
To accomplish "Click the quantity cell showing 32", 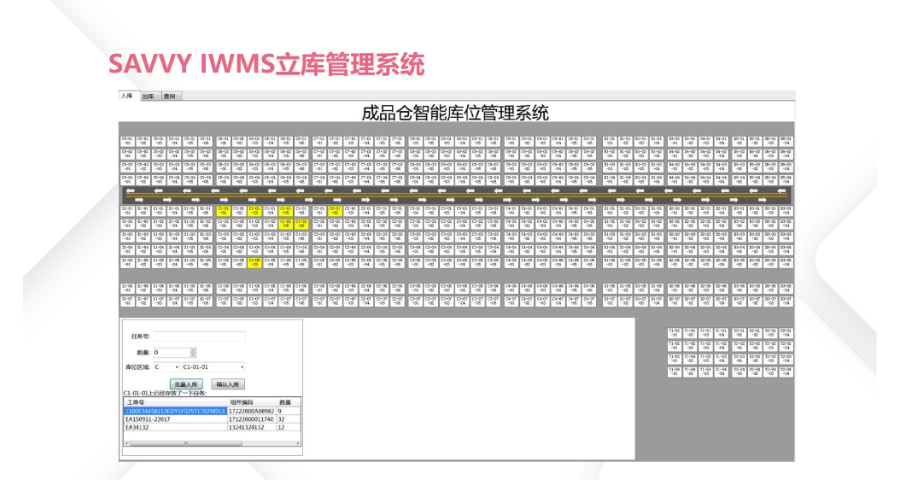I will pos(288,419).
